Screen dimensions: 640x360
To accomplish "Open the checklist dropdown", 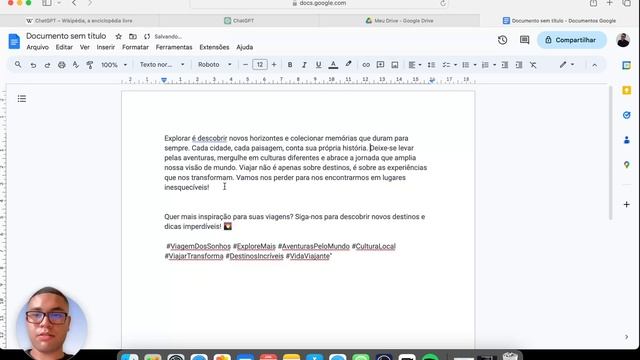I will [x=450, y=65].
